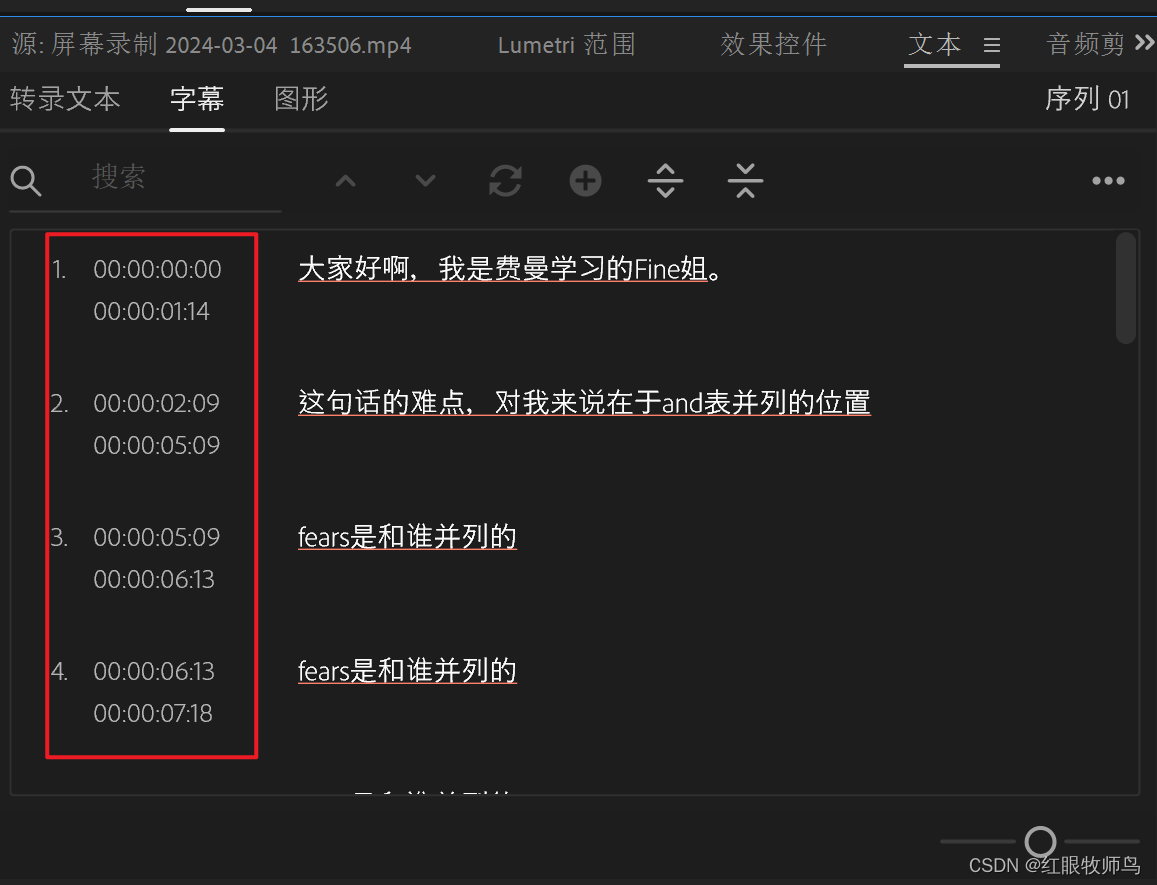The width and height of the screenshot is (1157, 885).
Task: Select caption 3 text fears是和谁并列的
Action: pos(407,537)
